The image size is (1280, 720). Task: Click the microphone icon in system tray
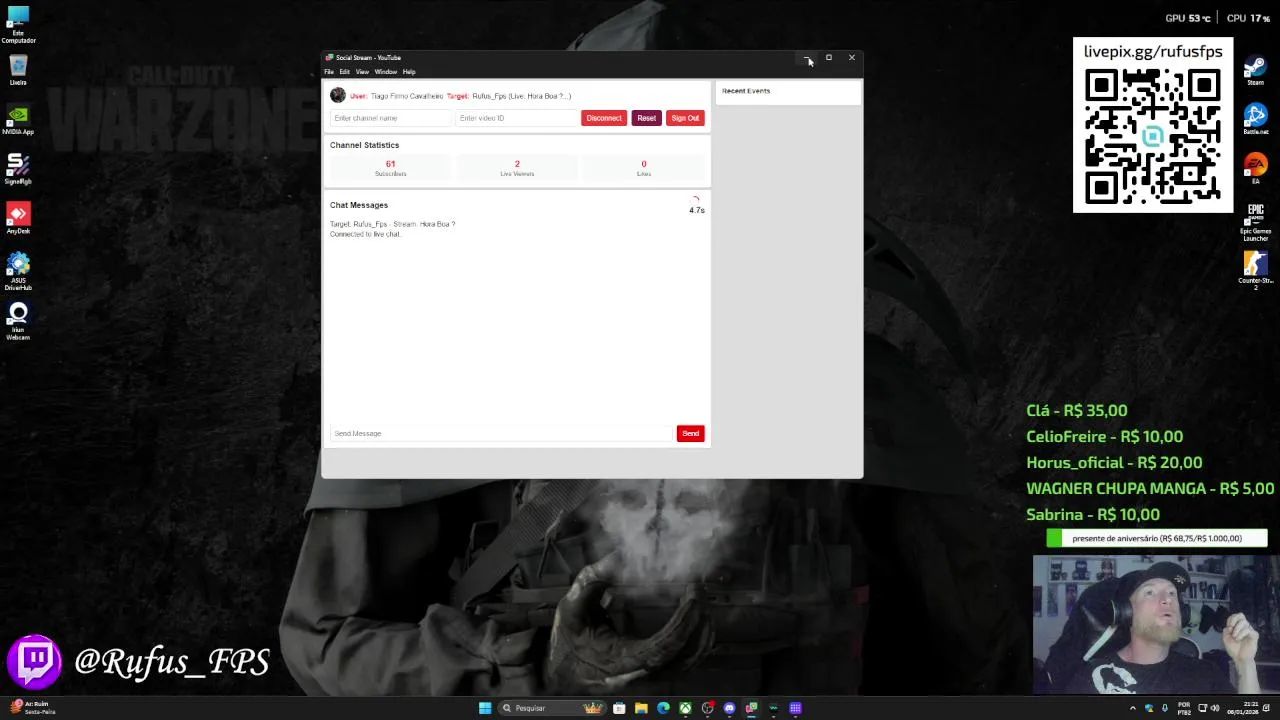(x=1164, y=708)
